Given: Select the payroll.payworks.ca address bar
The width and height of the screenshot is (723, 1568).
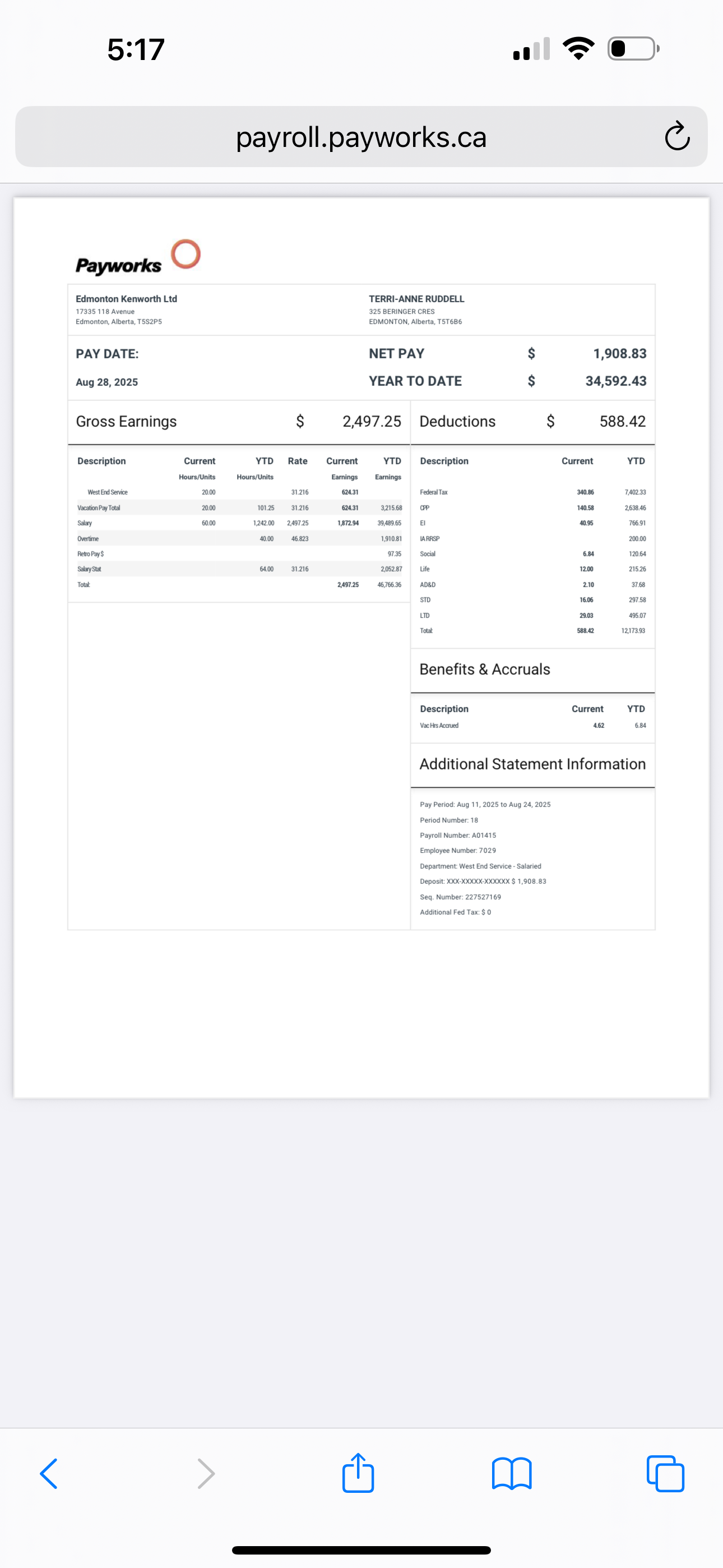Looking at the screenshot, I should [x=361, y=137].
